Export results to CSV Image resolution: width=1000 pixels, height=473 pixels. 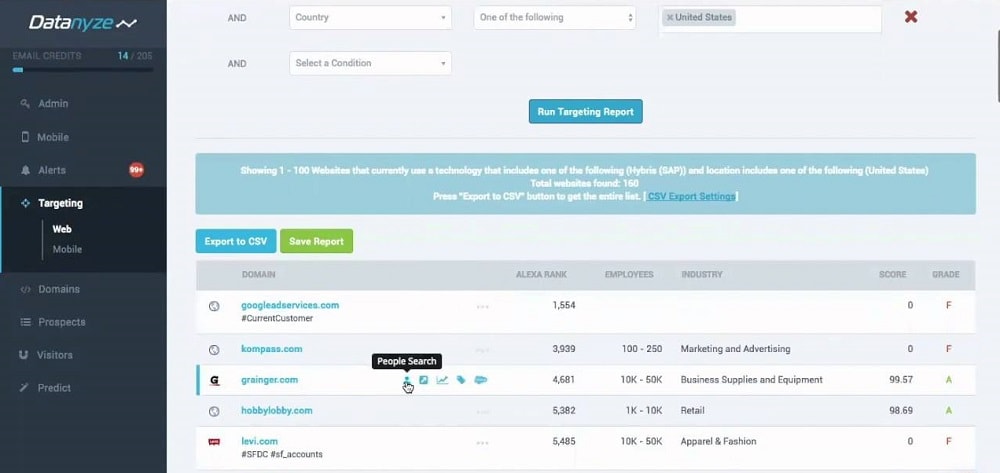235,241
